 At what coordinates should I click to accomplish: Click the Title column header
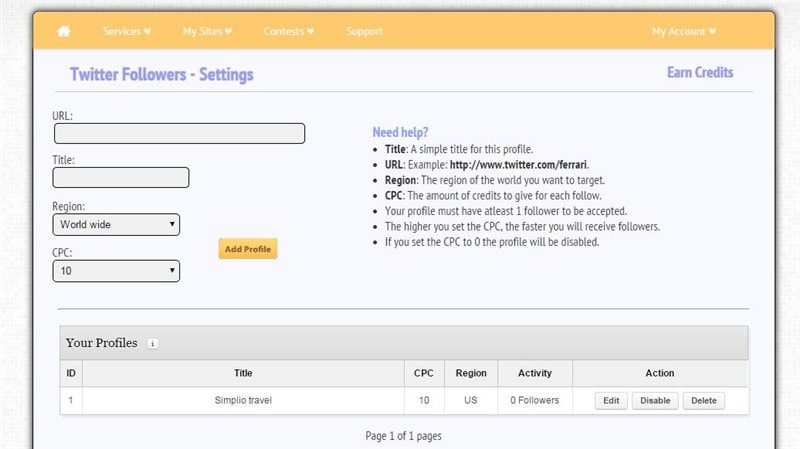point(243,373)
